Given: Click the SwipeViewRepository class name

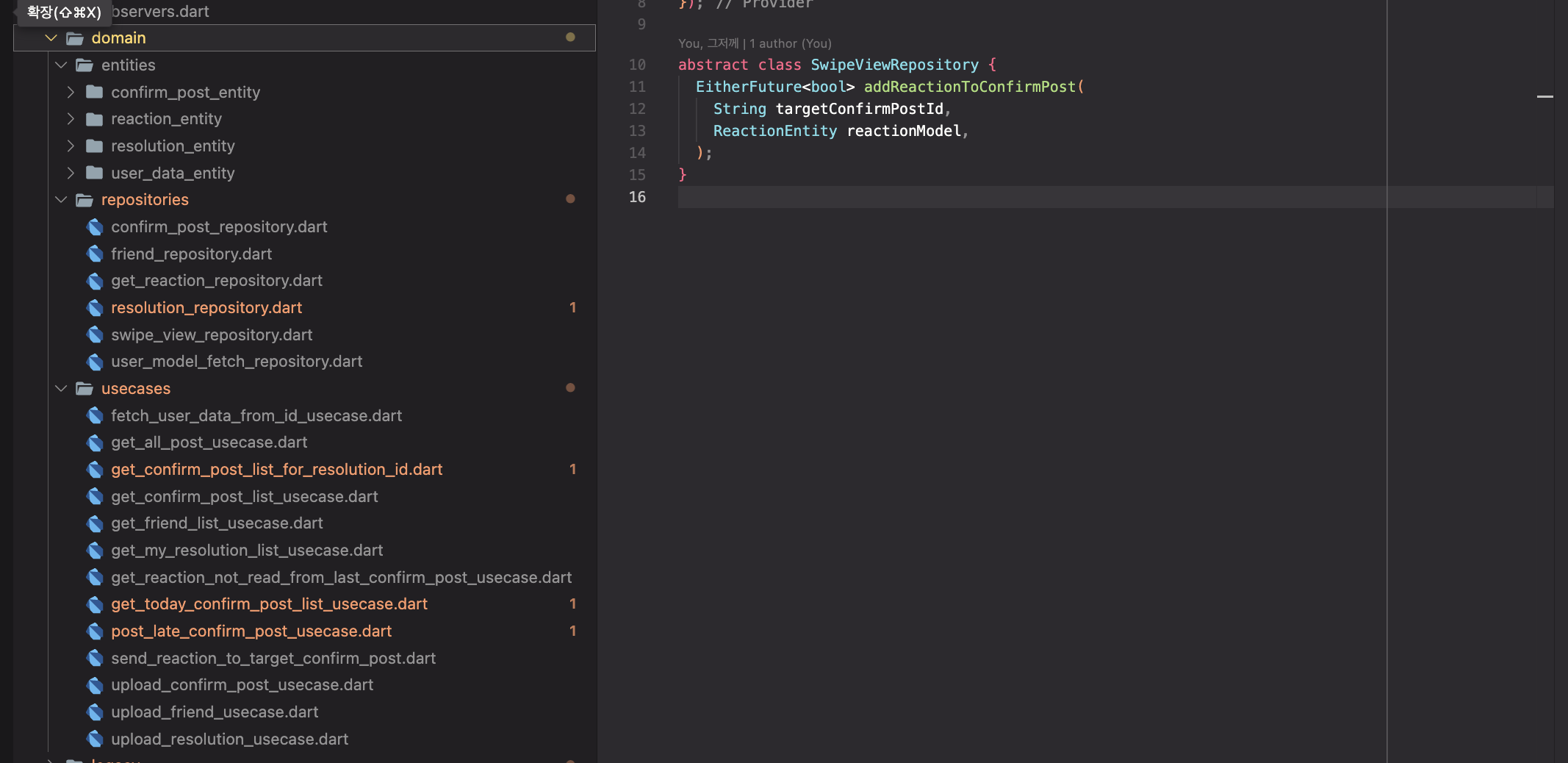Looking at the screenshot, I should point(894,65).
